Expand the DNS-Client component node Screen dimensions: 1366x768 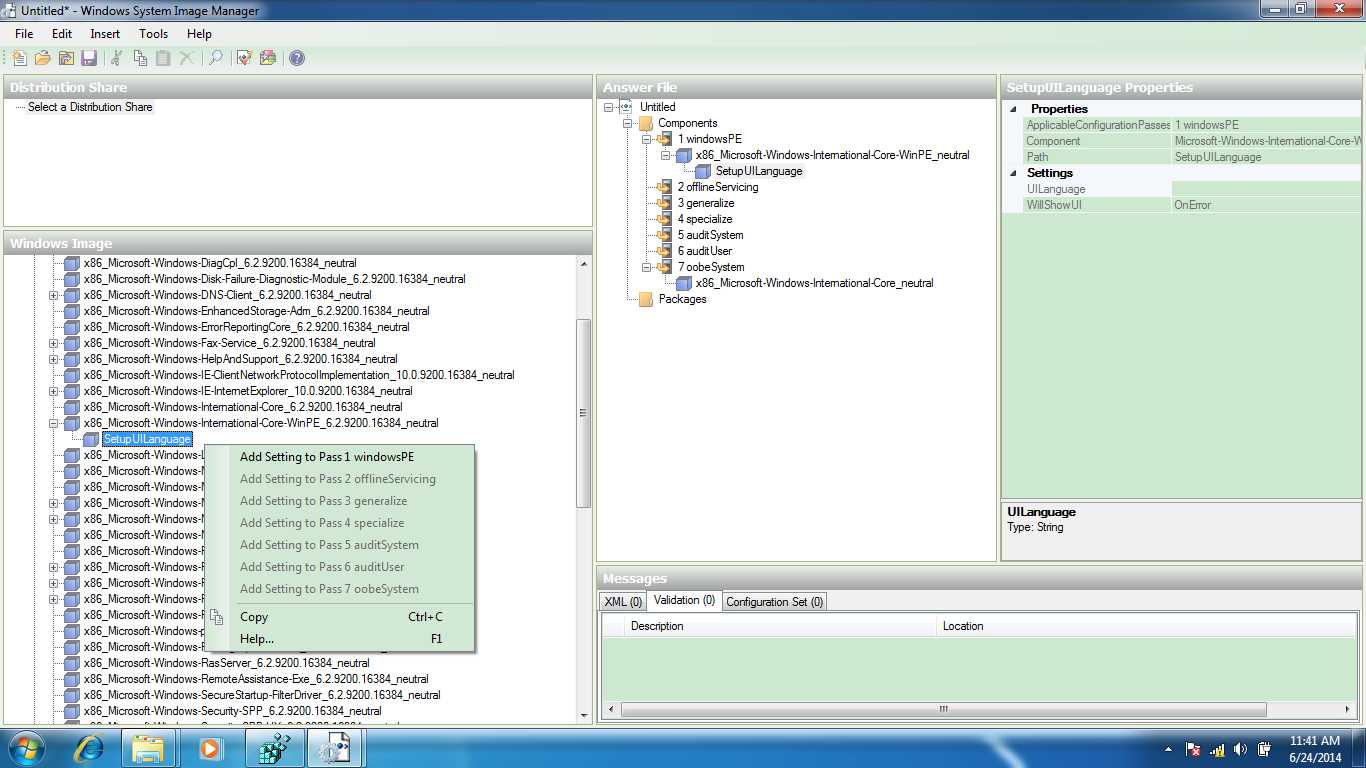(54, 295)
